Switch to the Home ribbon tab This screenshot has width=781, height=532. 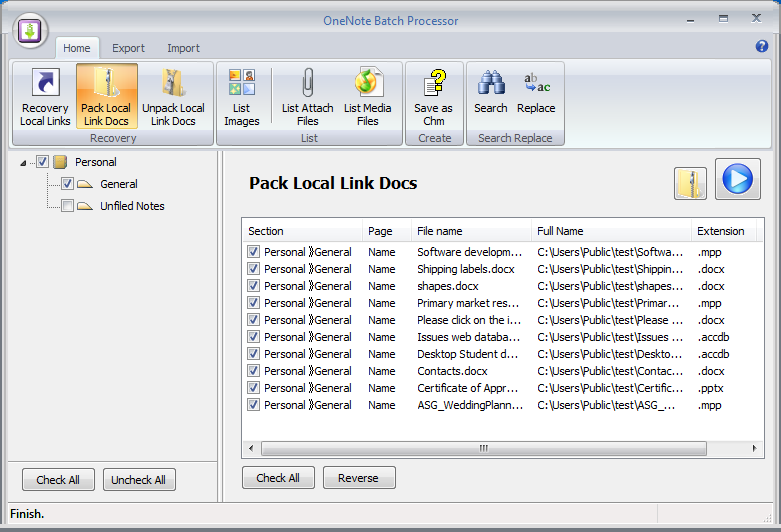tap(77, 48)
